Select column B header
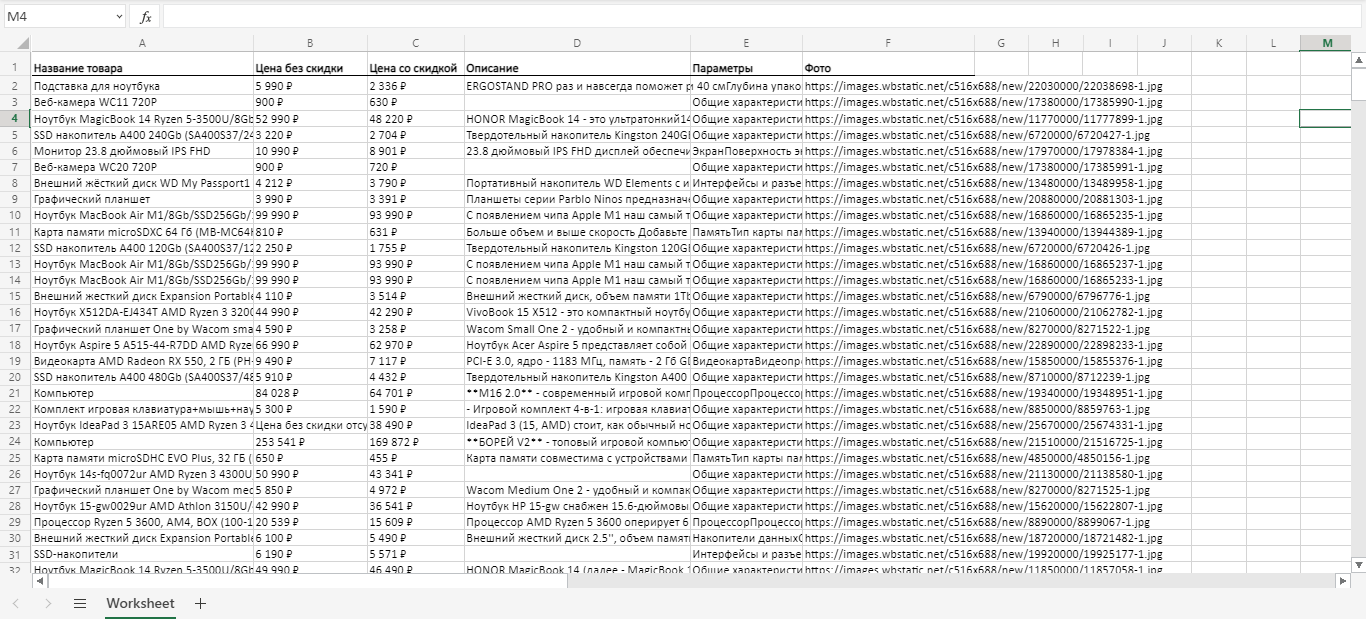 click(x=310, y=43)
